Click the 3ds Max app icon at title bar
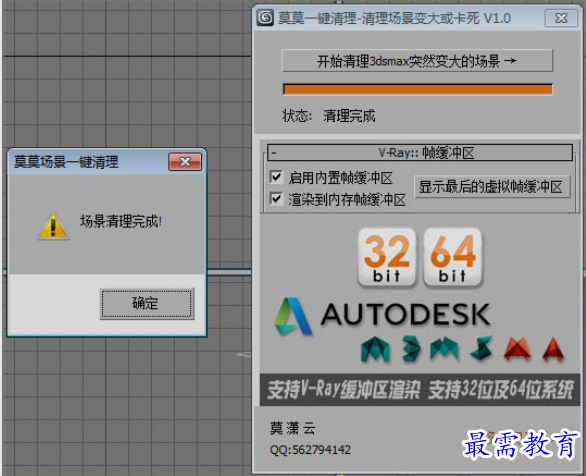Viewport: 586px width, 476px height. tap(265, 18)
